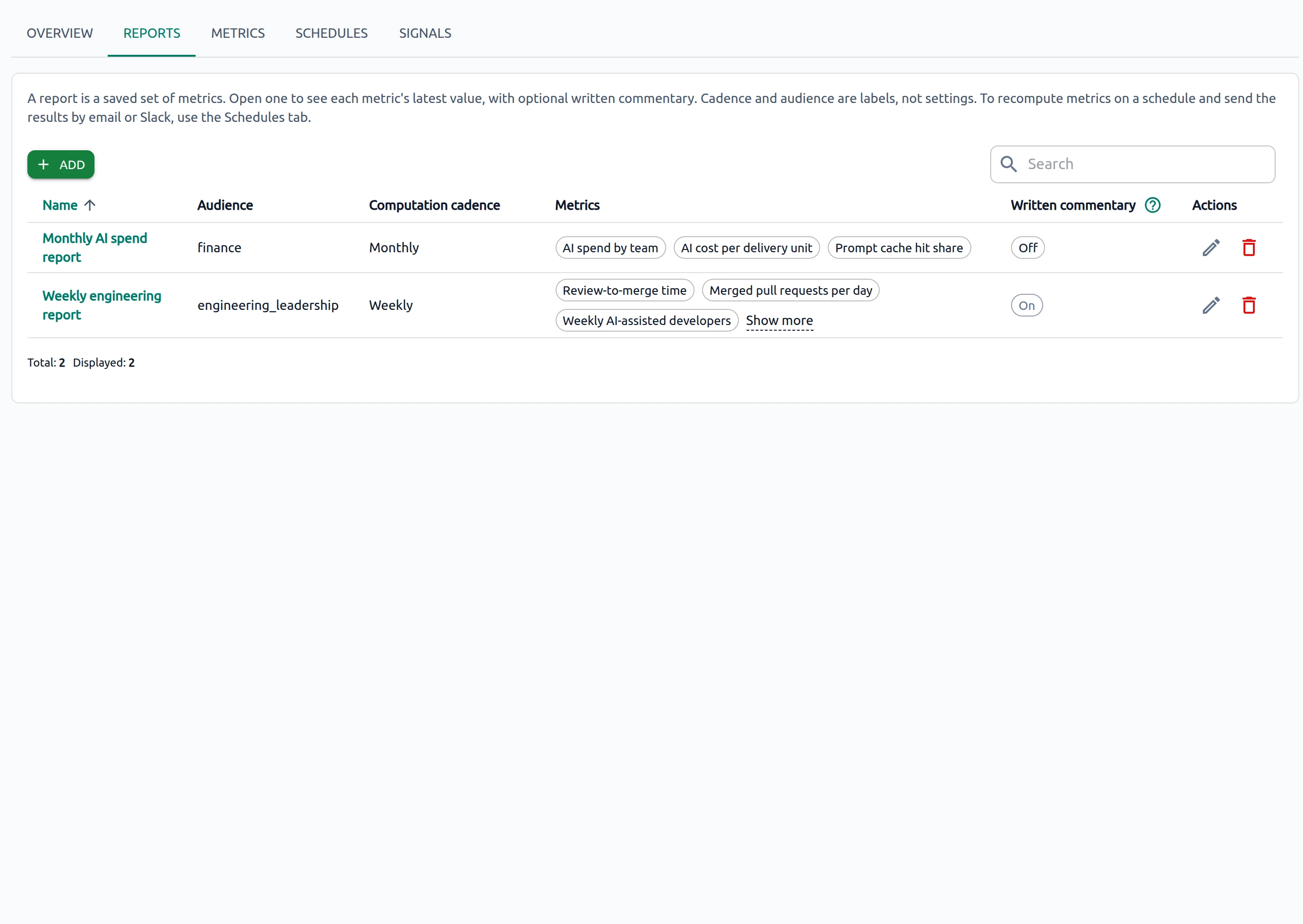Click the Computation cadence column header
Screen dimensions: 1303x924
(x=435, y=205)
